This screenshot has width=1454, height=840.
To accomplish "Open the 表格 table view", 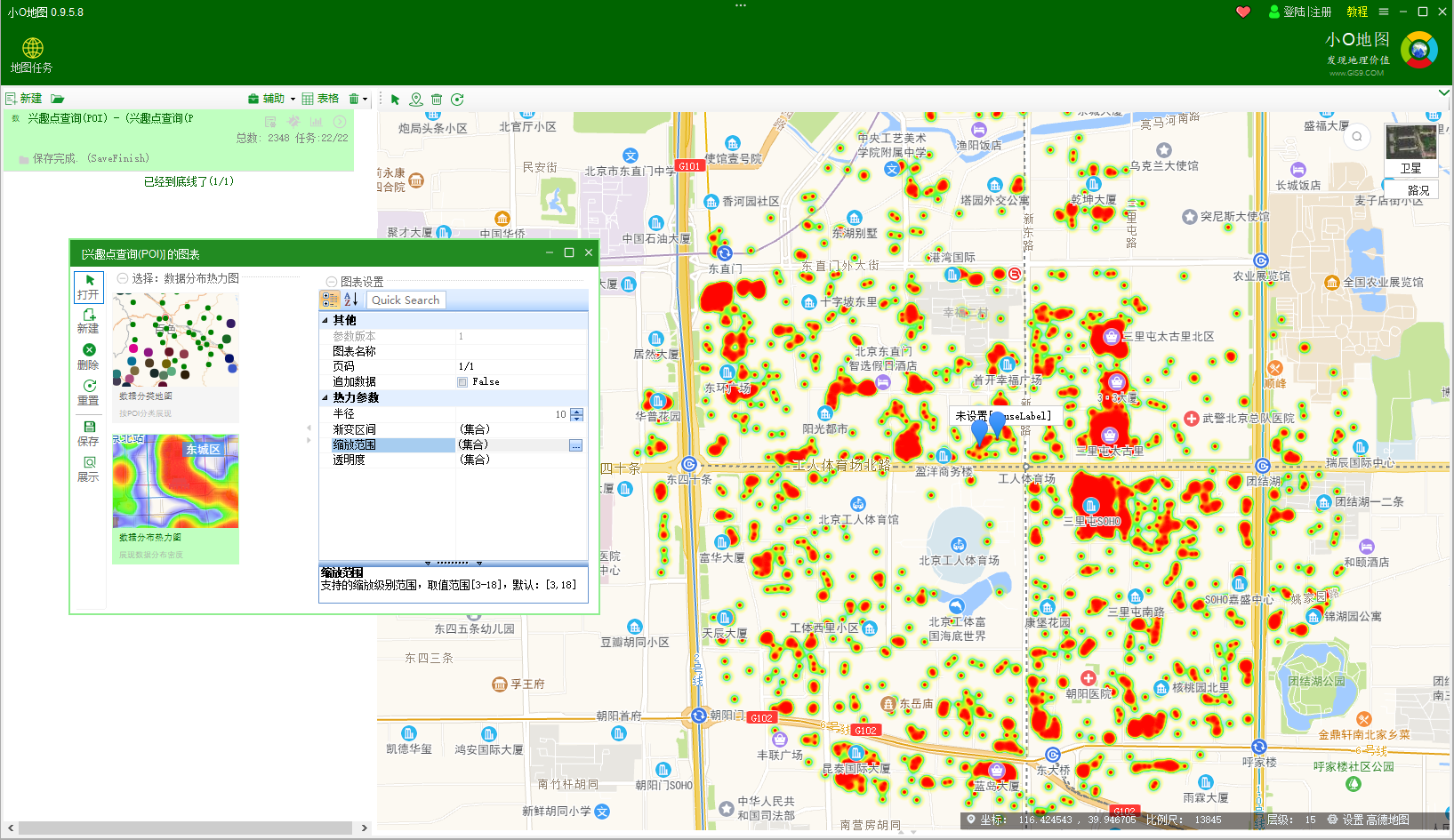I will pyautogui.click(x=320, y=99).
